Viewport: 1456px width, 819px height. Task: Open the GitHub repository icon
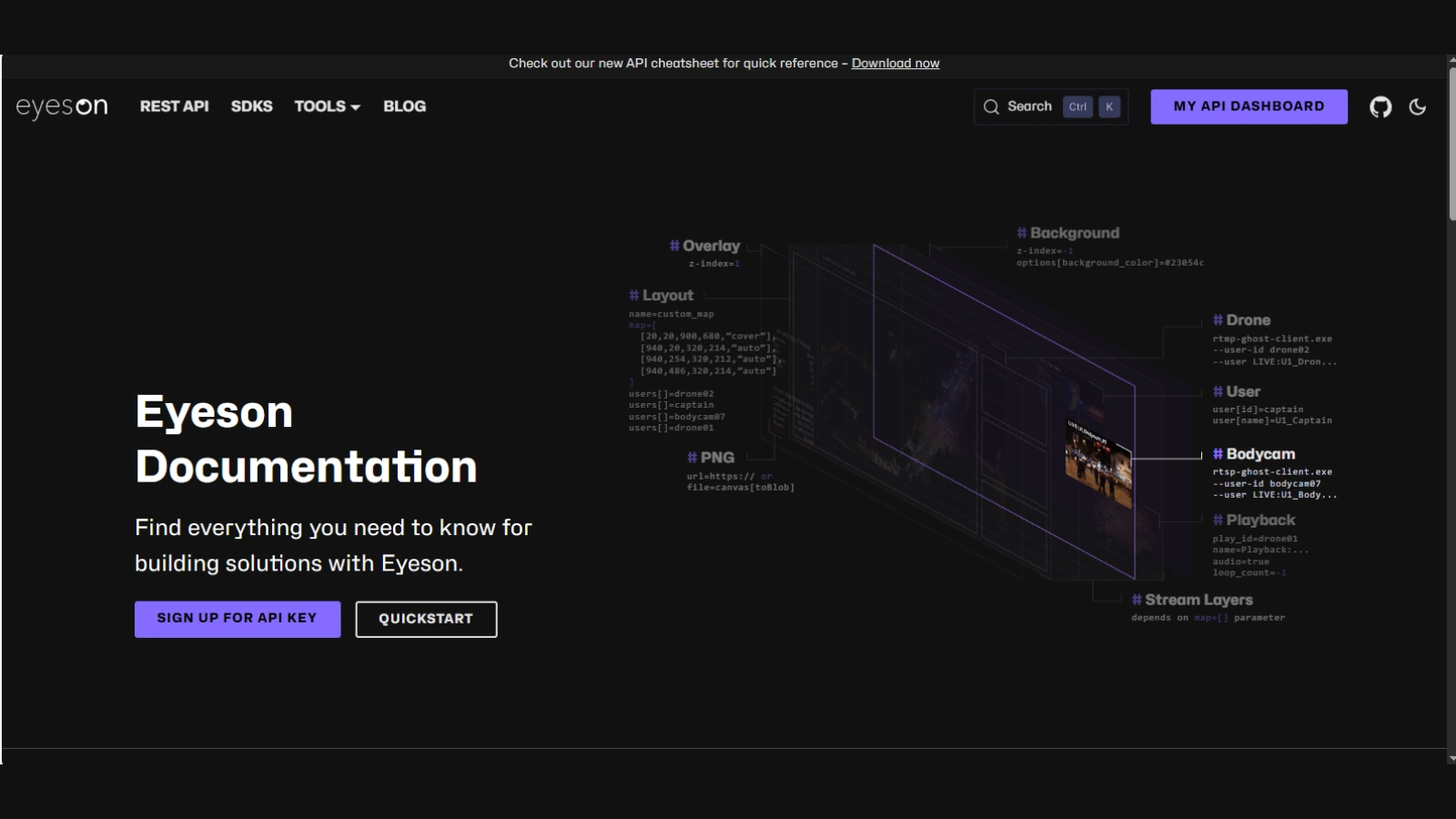click(x=1380, y=107)
